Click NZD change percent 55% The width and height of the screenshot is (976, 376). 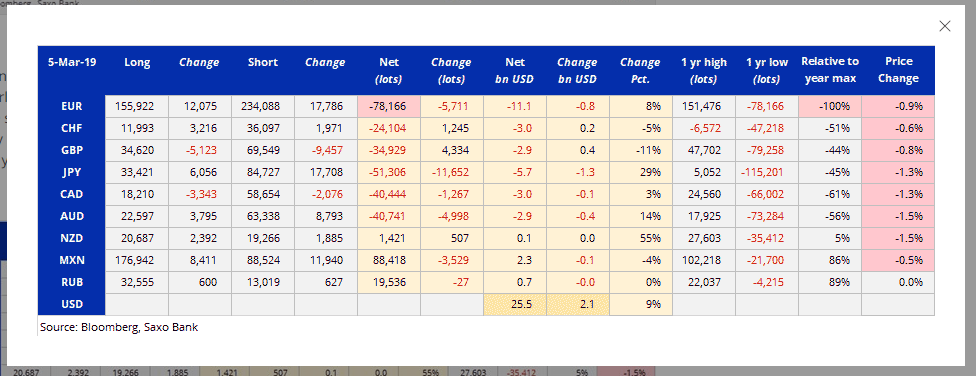(640, 238)
